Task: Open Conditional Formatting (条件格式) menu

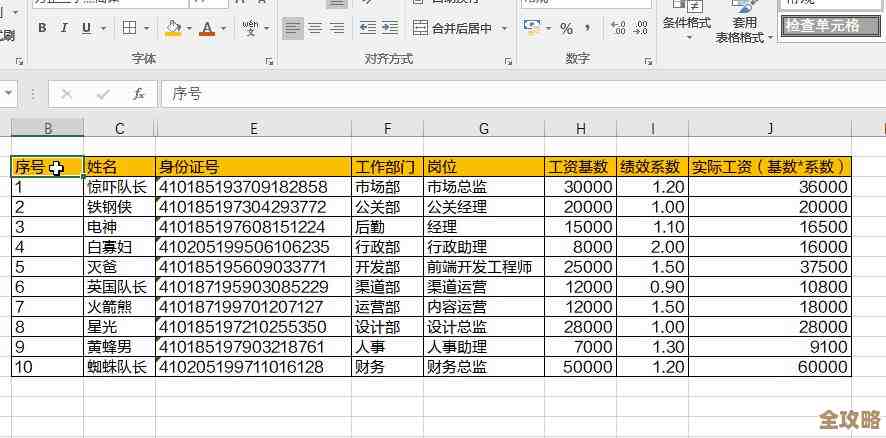Action: 687,21
